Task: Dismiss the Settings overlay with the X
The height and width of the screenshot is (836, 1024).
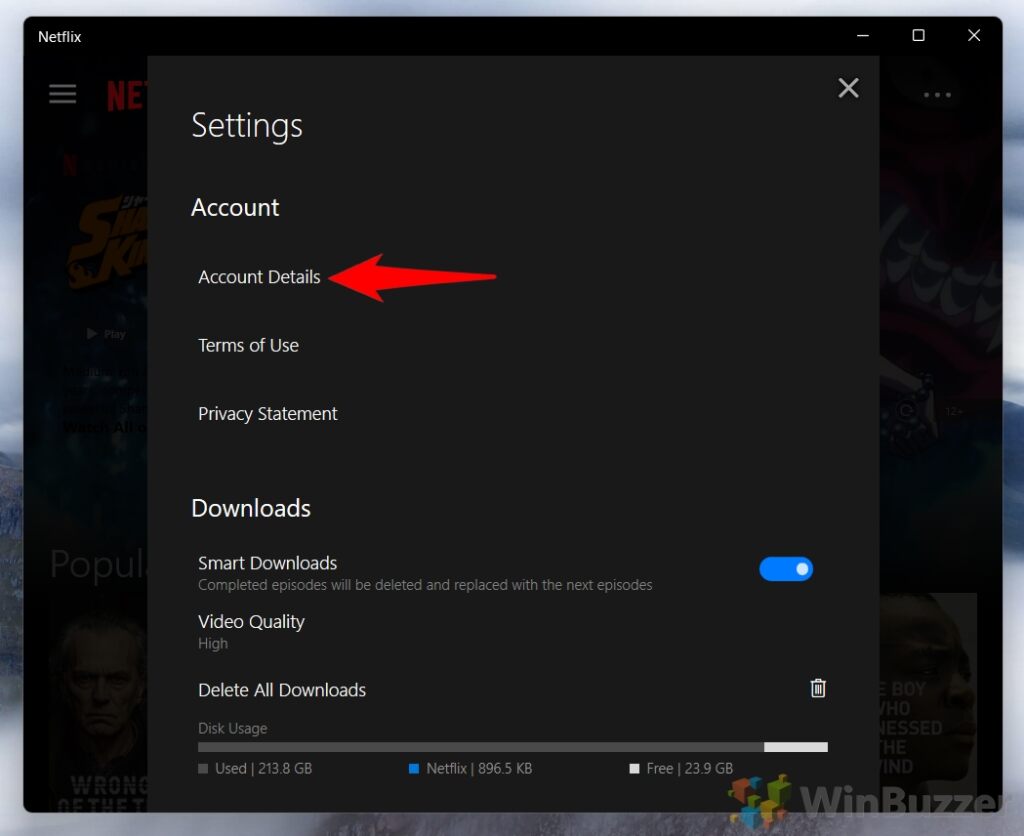Action: (848, 88)
